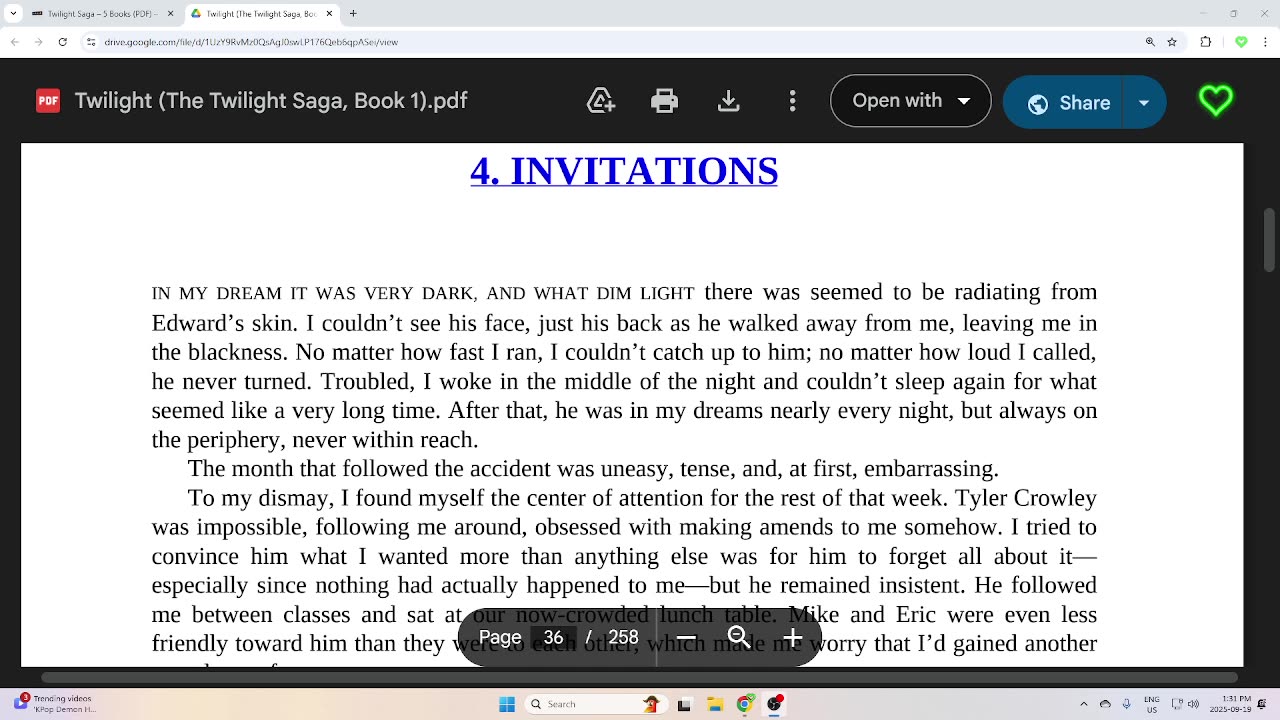Download the Twilight PDF file
Image resolution: width=1280 pixels, height=720 pixels.
729,101
